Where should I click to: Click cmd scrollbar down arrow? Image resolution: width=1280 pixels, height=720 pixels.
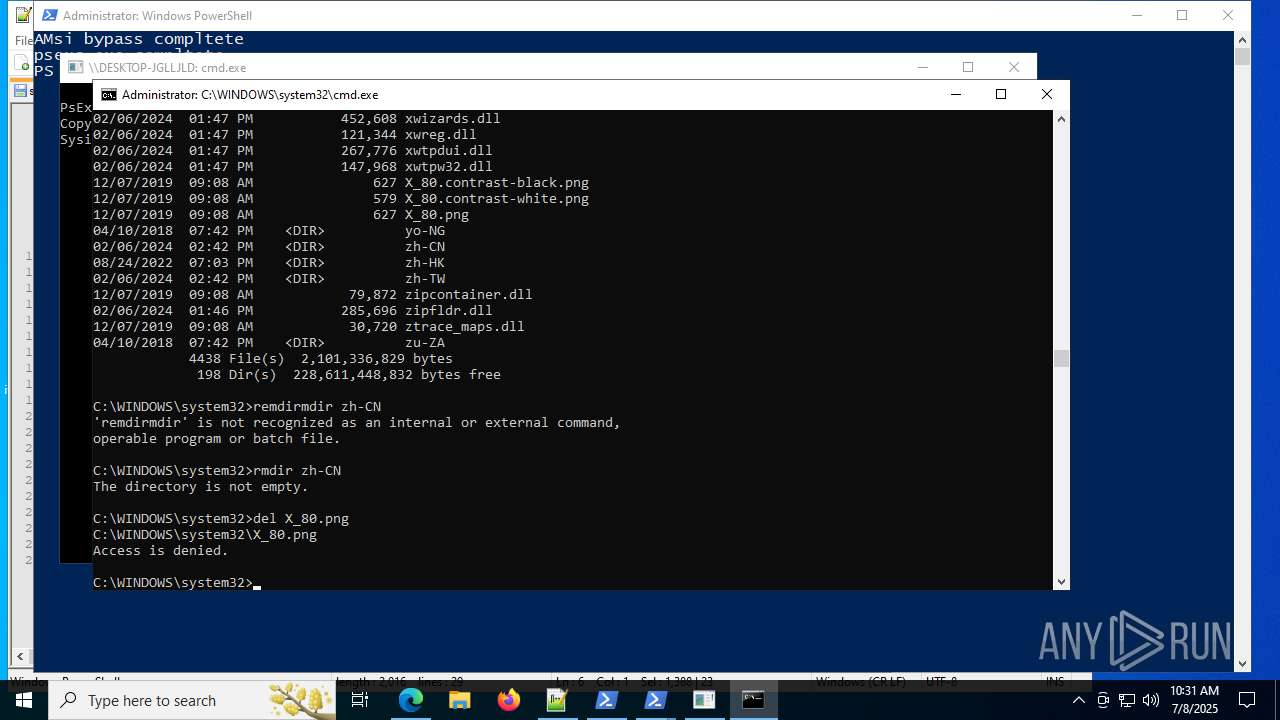[x=1061, y=582]
